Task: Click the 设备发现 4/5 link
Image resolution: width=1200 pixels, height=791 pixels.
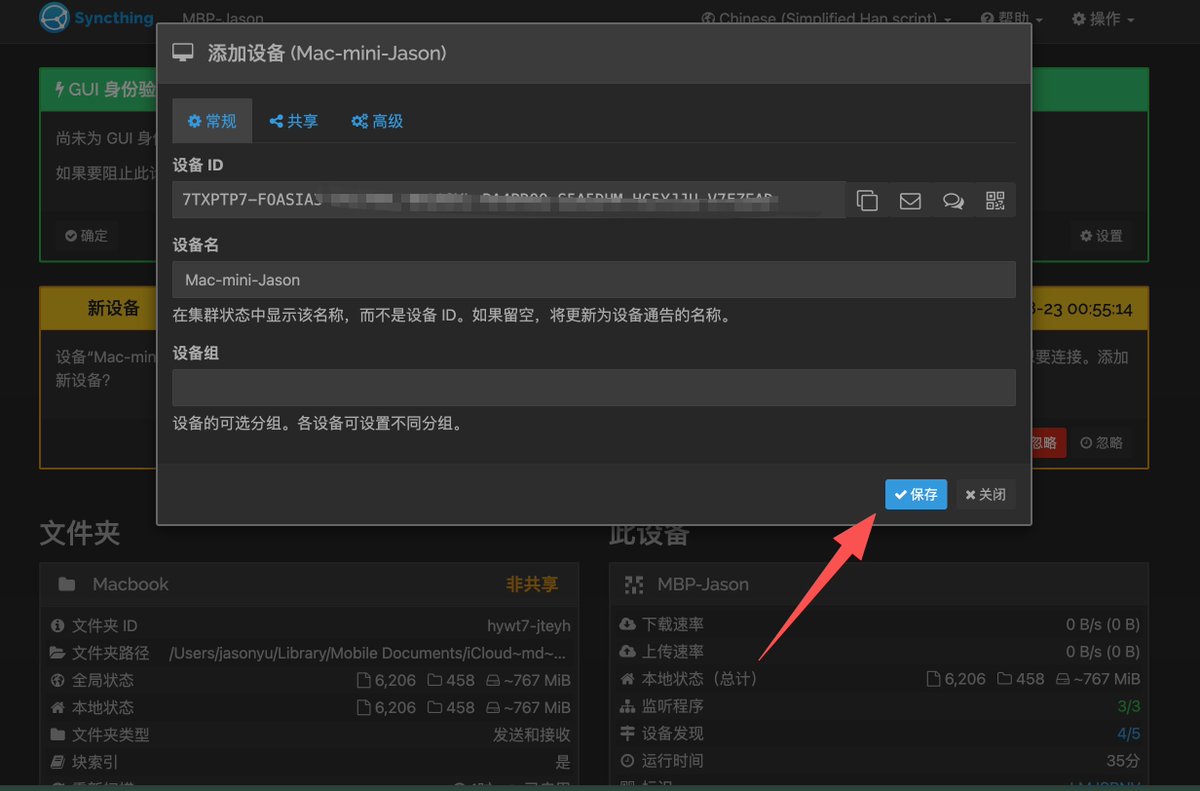Action: [x=1128, y=733]
